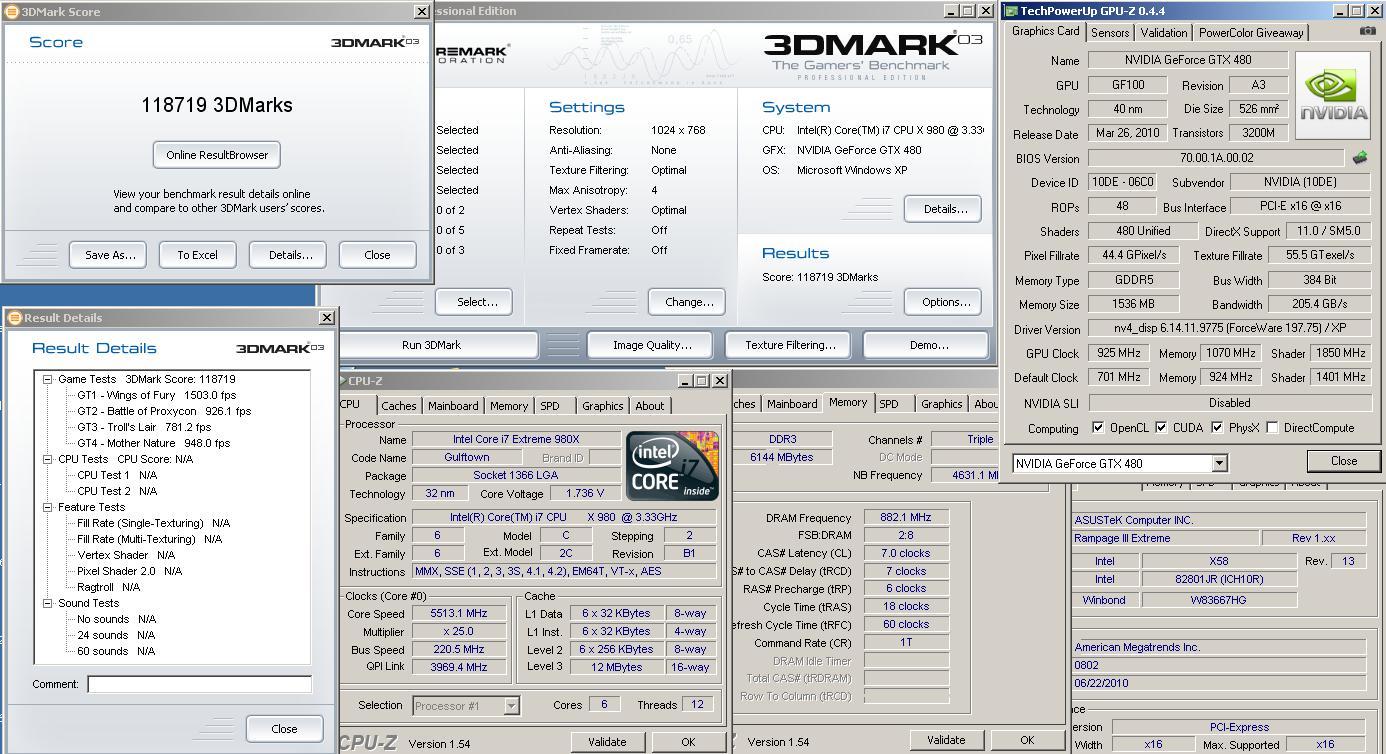Click the Select... tests button
Viewport: 1386px width, 754px height.
(474, 302)
